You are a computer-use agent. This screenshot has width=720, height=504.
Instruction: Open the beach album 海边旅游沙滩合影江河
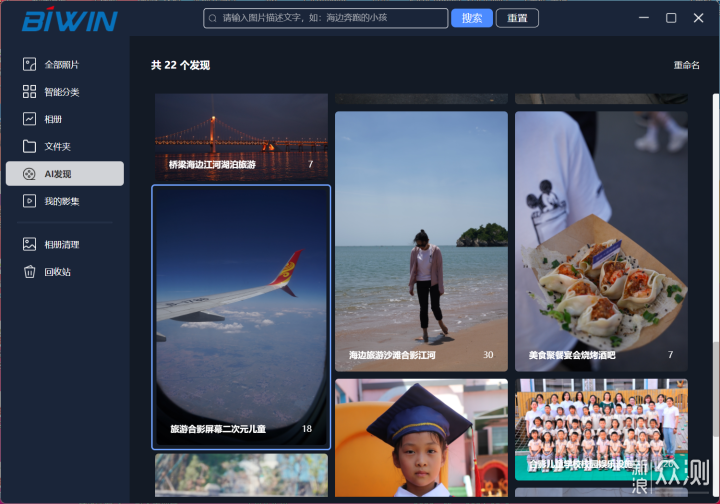tap(421, 241)
